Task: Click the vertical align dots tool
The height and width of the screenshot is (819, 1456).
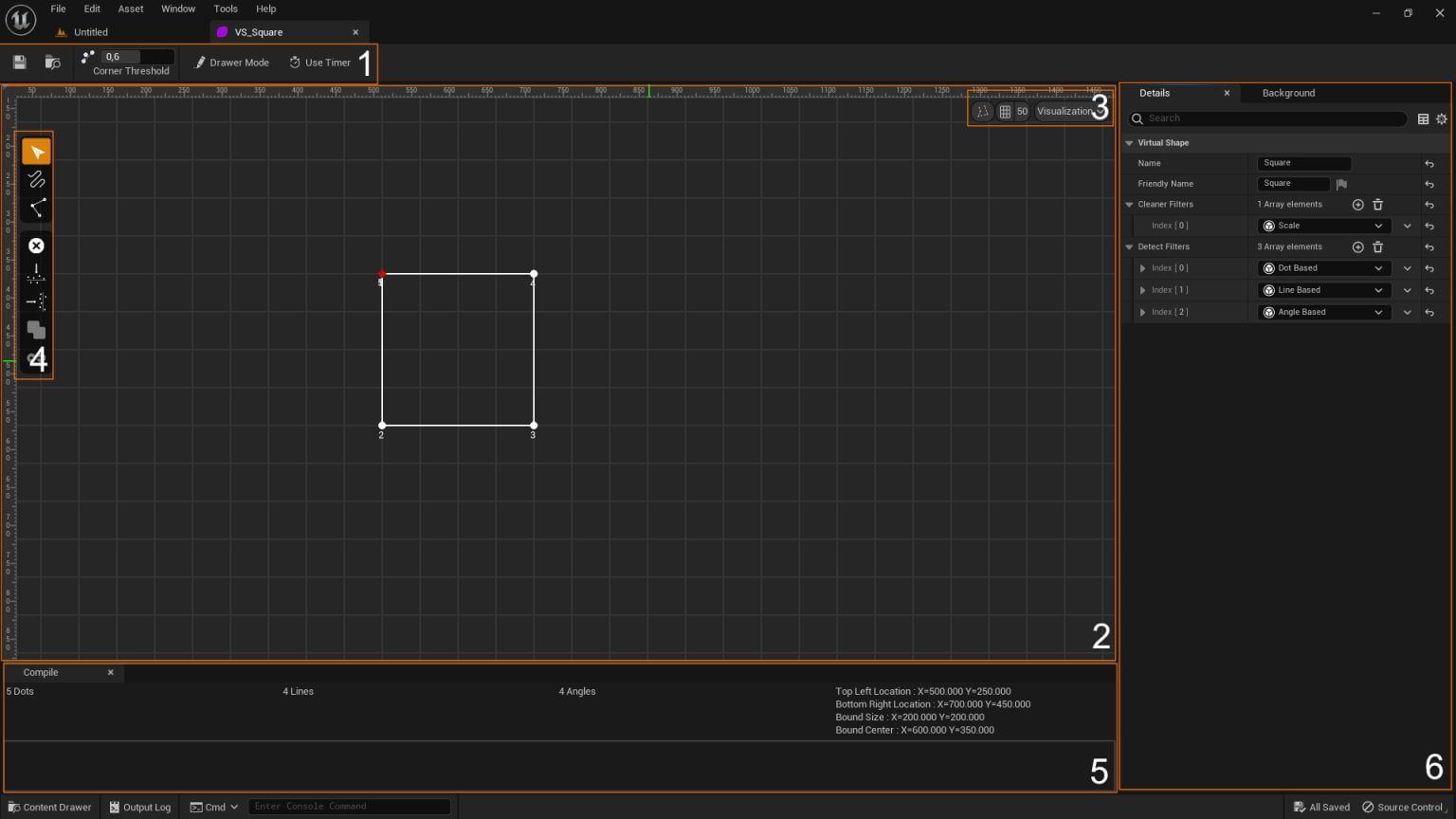Action: click(x=36, y=274)
